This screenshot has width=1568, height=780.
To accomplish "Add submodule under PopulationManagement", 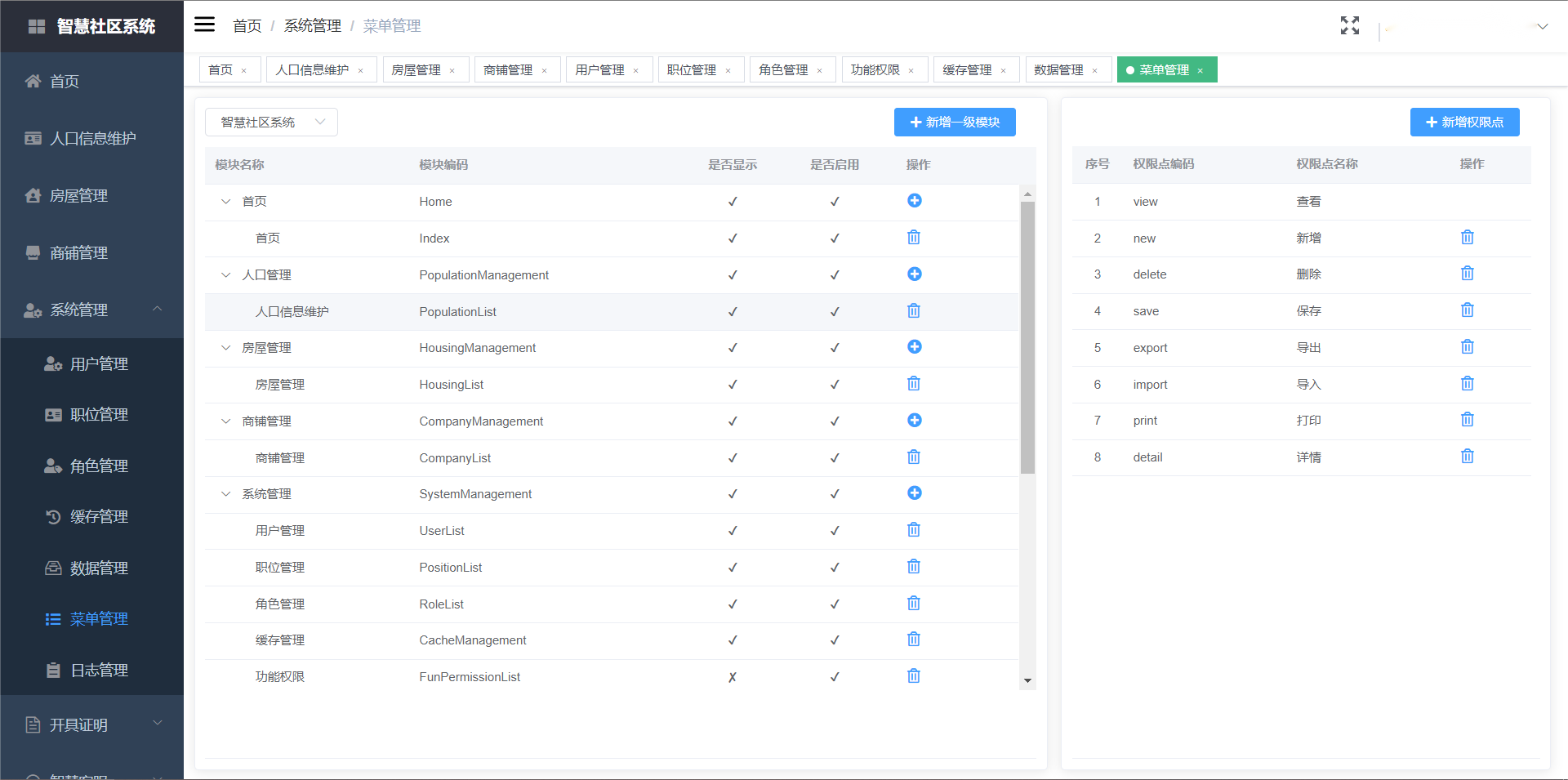I will point(915,274).
